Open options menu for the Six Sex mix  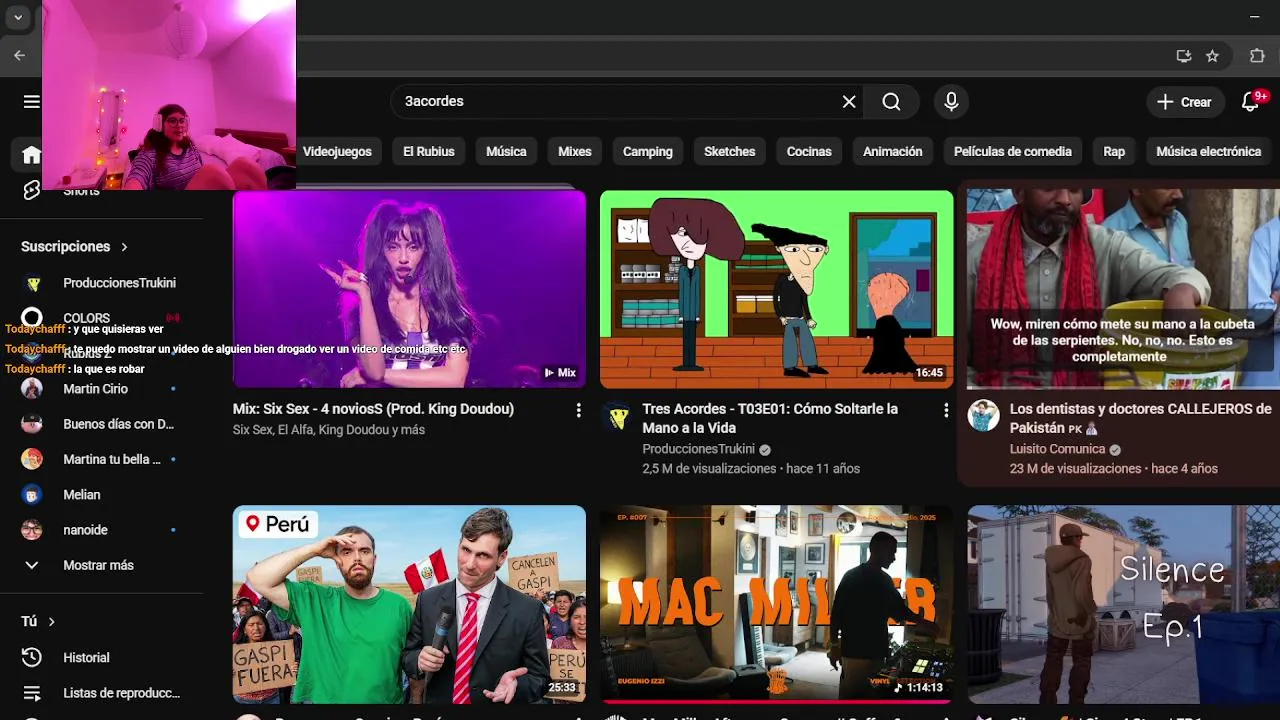tap(578, 410)
